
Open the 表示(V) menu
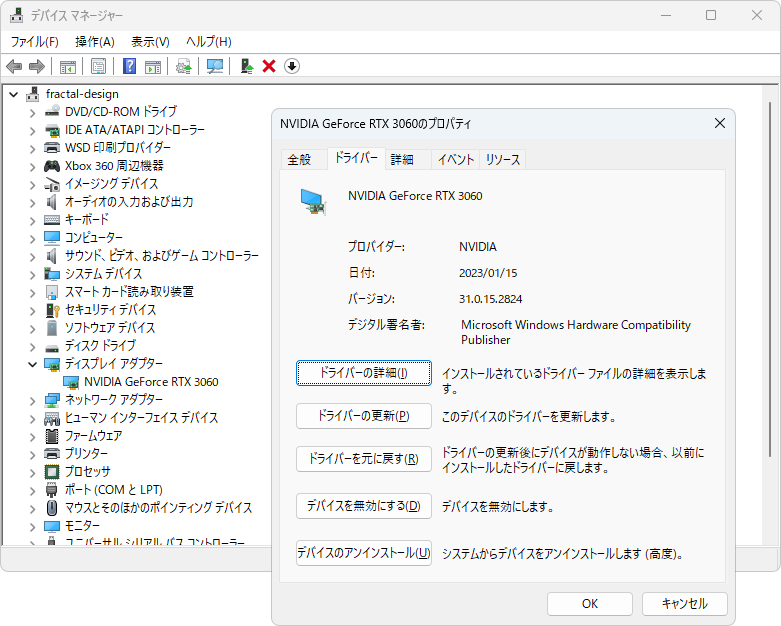150,42
